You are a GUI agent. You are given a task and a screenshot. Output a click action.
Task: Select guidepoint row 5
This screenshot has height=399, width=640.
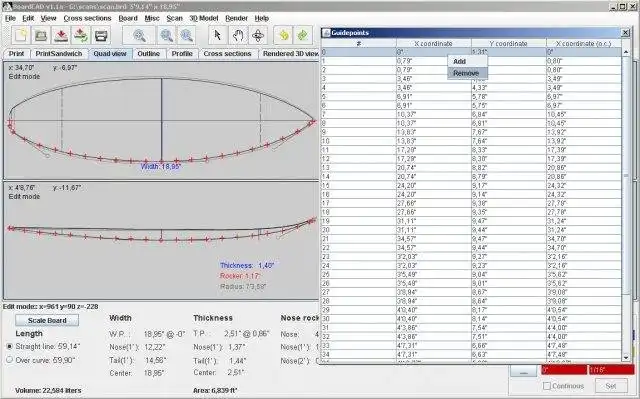[471, 97]
